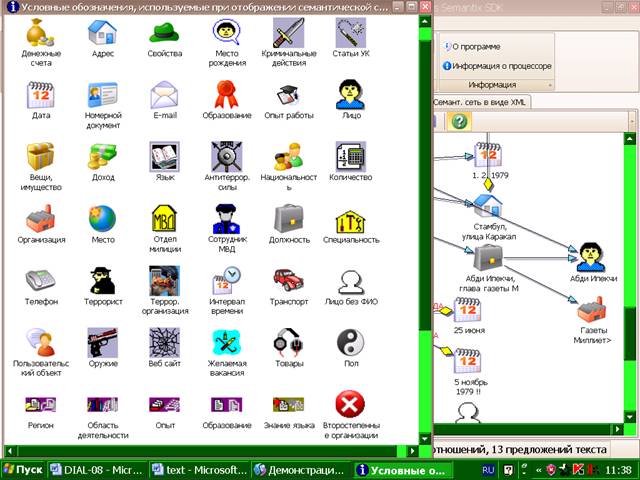The width and height of the screenshot is (640, 480).
Task: Select the Адрес house icon in legend
Action: (102, 32)
